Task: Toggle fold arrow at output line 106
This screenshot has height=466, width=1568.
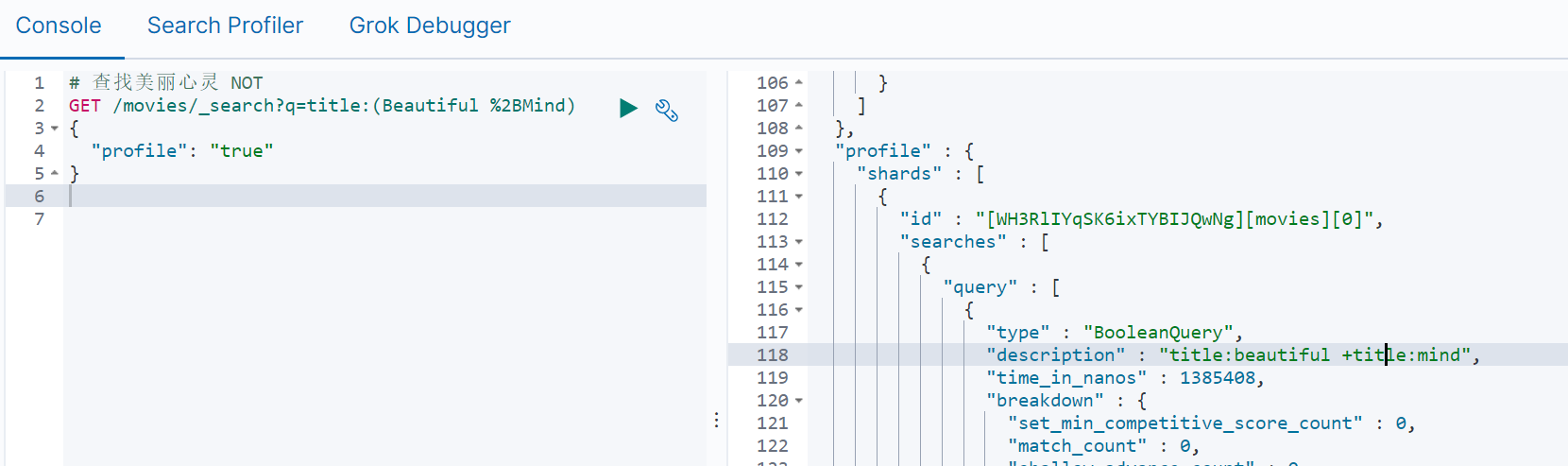Action: coord(799,83)
